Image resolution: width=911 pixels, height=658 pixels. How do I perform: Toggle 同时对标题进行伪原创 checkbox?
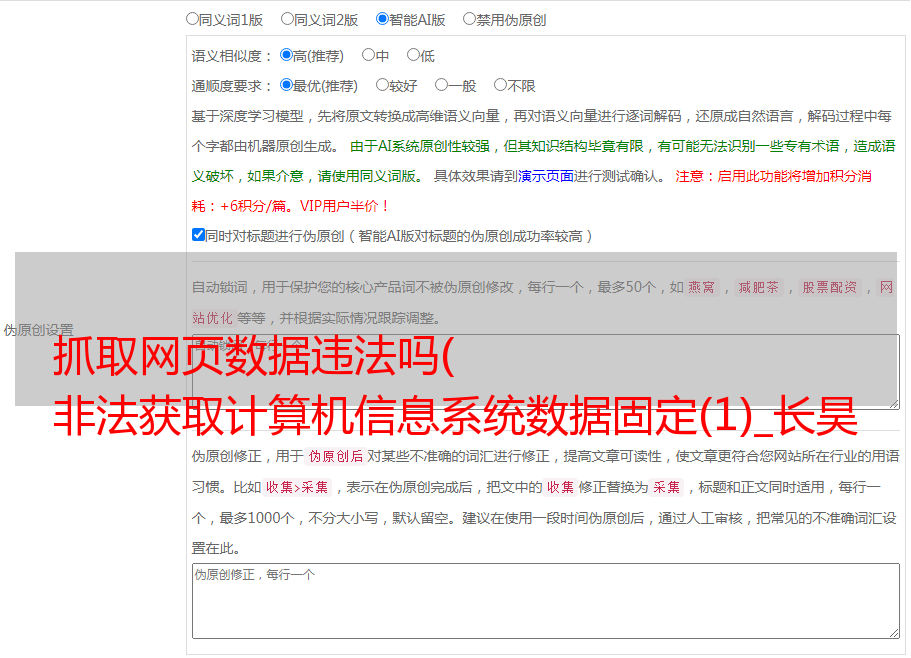click(198, 235)
